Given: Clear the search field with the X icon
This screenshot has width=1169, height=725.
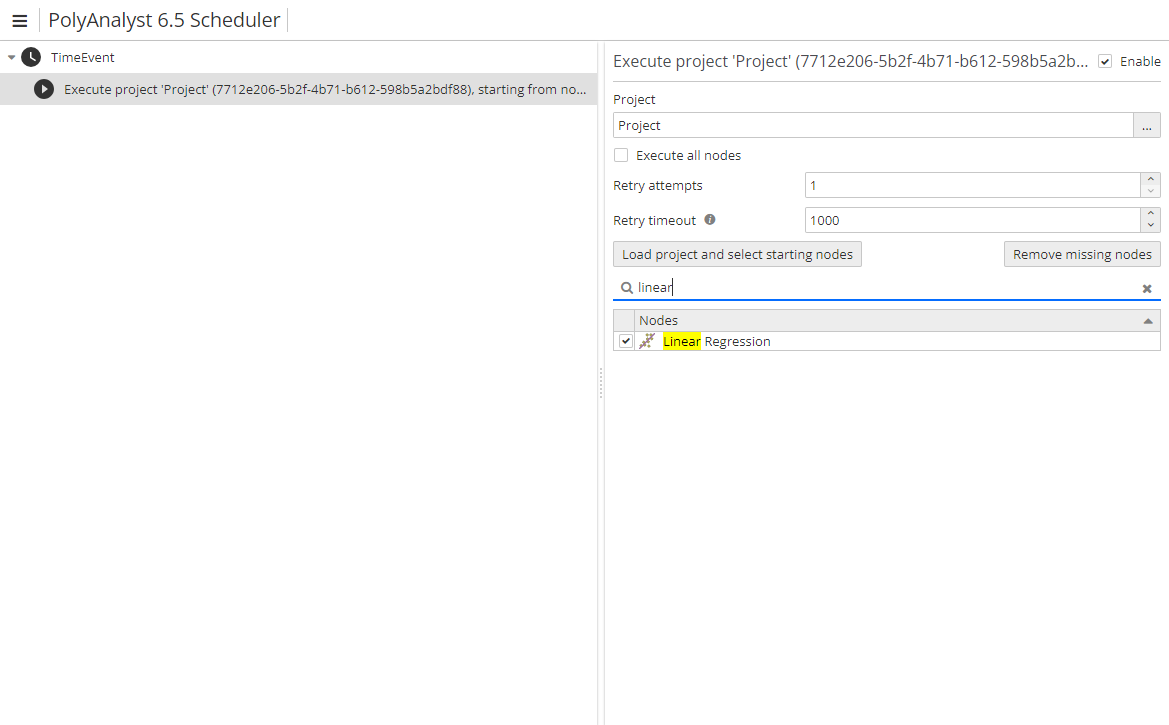Looking at the screenshot, I should (x=1146, y=288).
